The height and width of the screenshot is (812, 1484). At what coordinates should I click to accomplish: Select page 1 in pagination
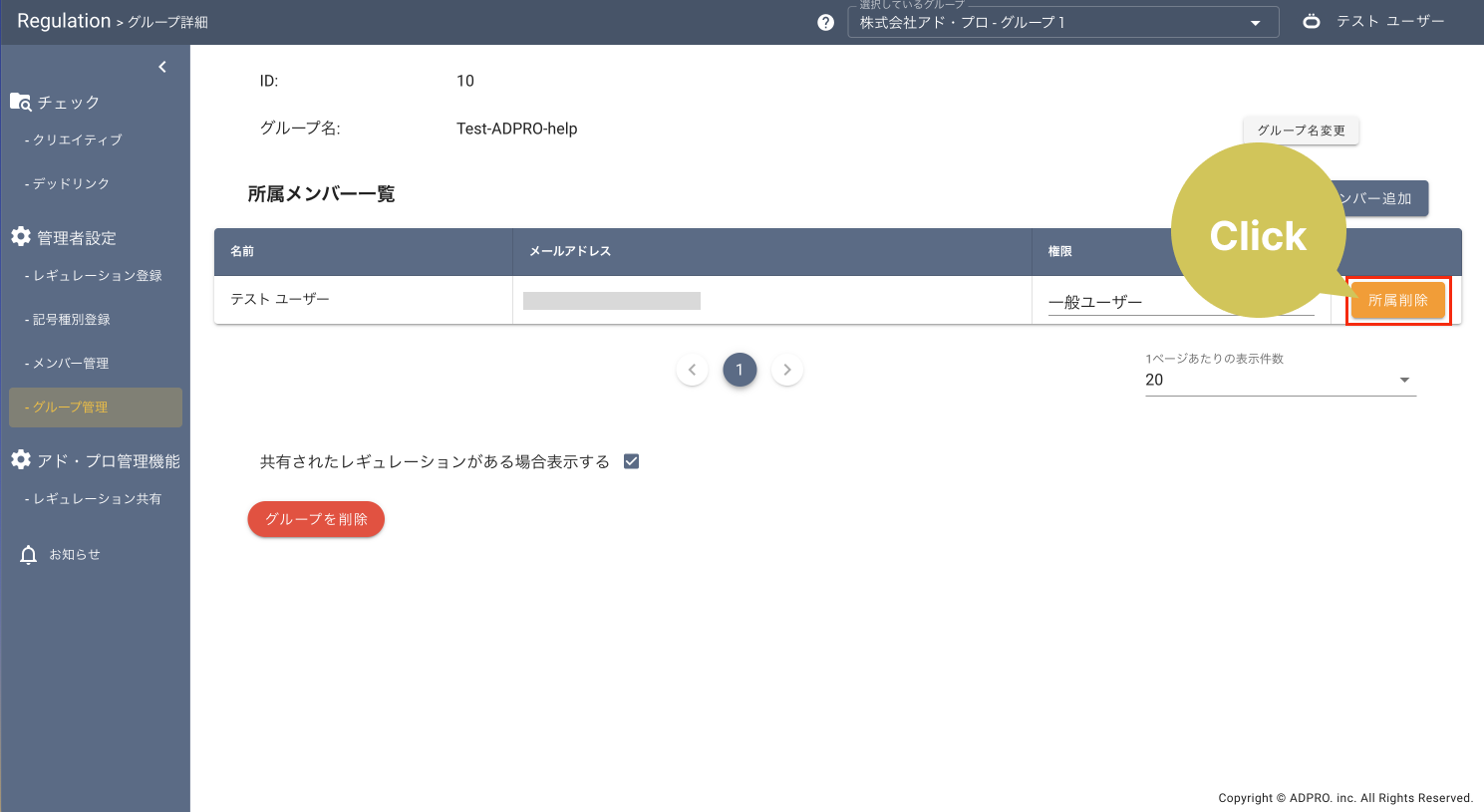[x=740, y=370]
